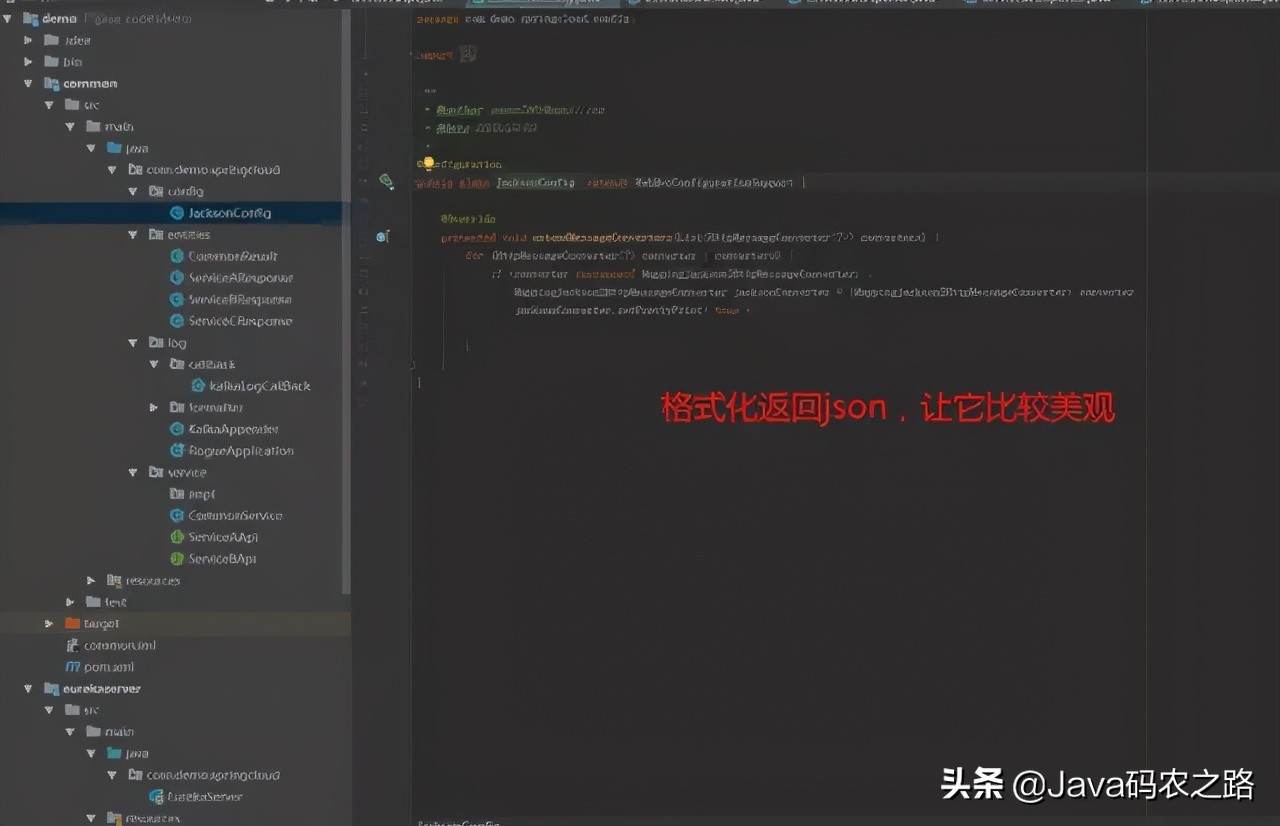This screenshot has height=826, width=1280.
Task: Click the JacksonConfig class icon in the tree
Action: click(177, 213)
